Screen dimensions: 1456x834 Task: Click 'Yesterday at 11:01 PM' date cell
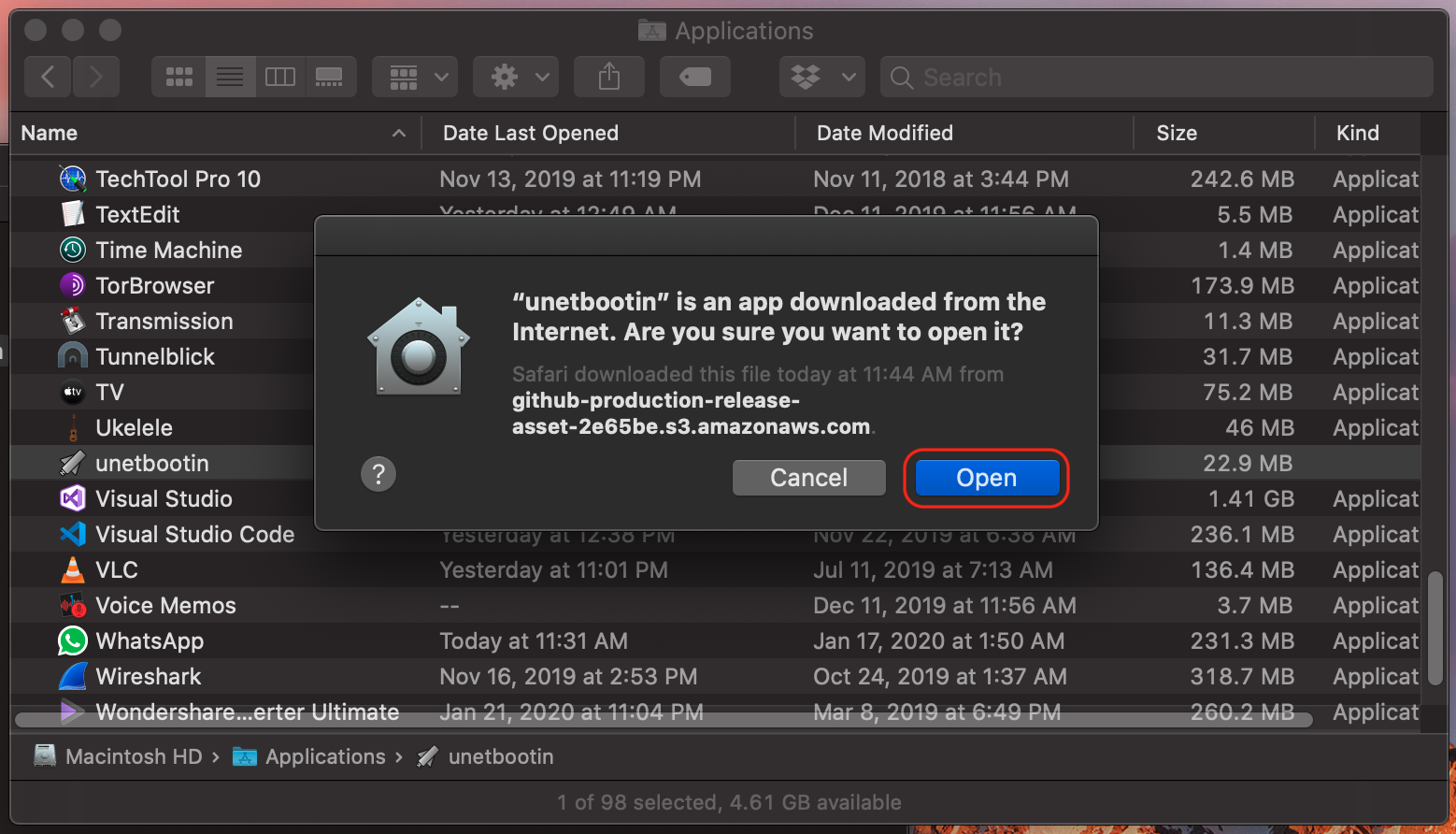point(553,569)
